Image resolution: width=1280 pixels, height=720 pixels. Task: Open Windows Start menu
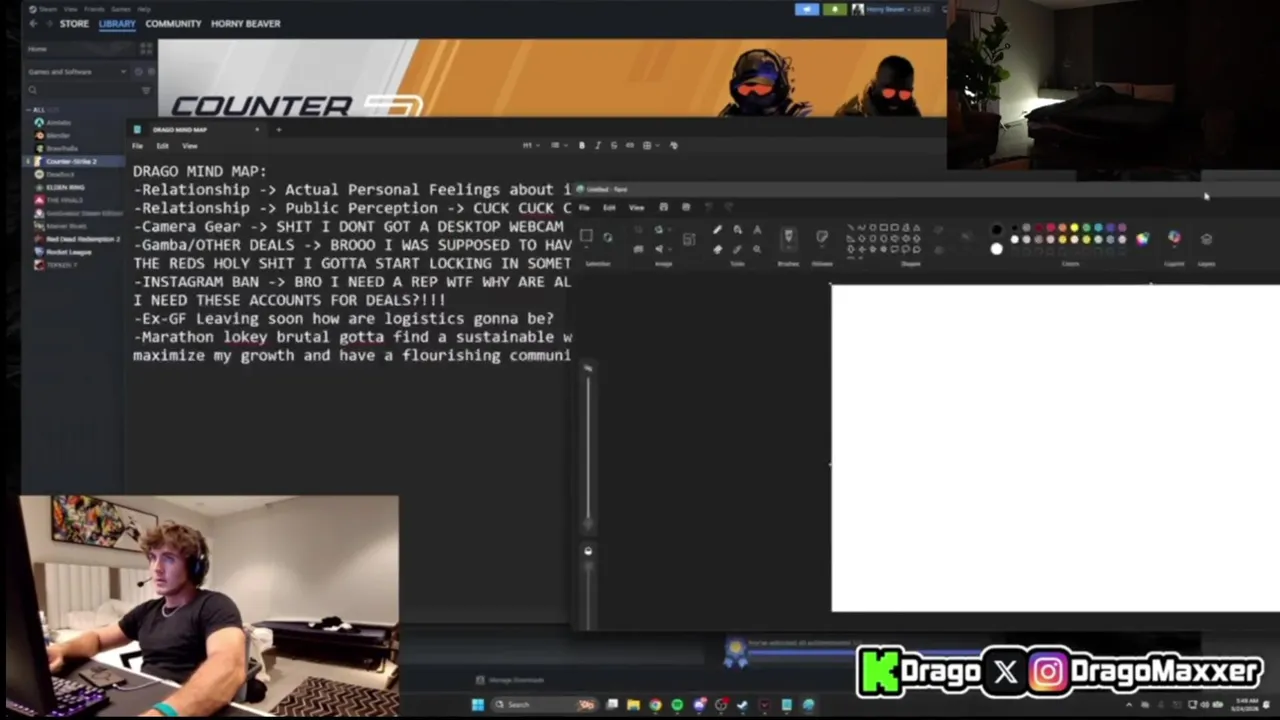[x=478, y=704]
